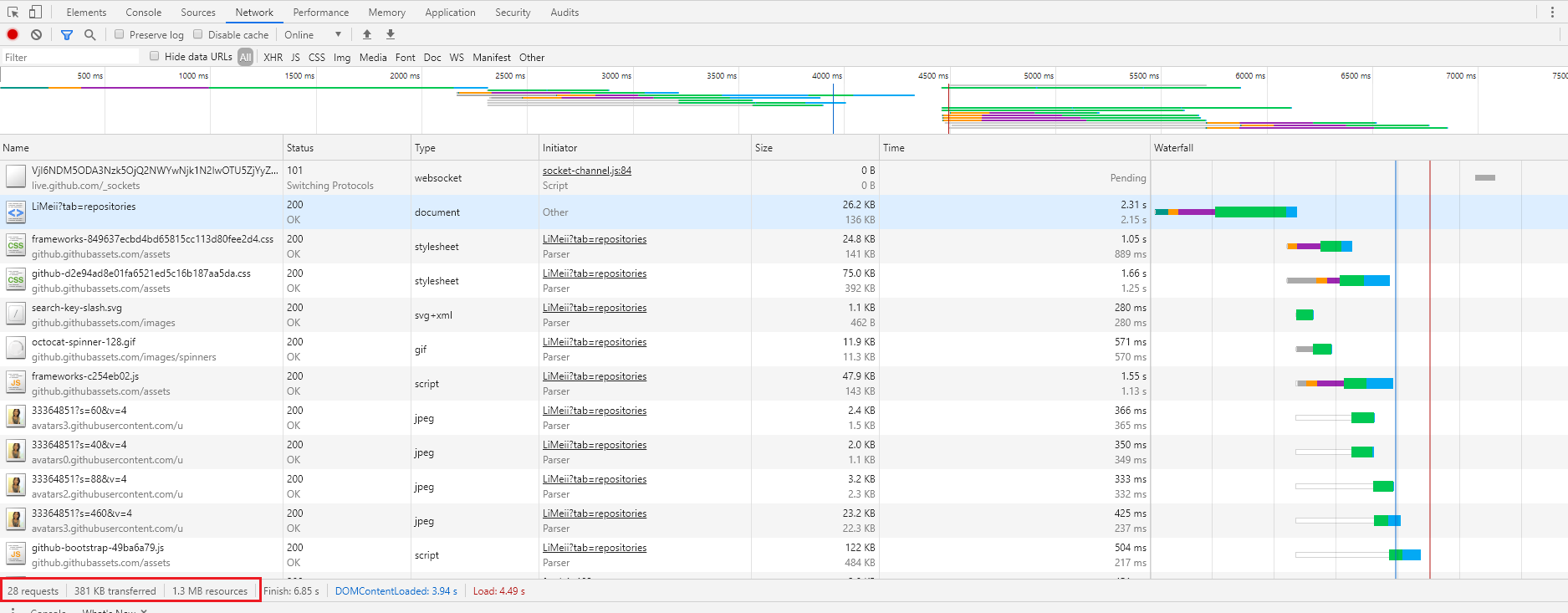Toggle the filter funnel icon
The height and width of the screenshot is (613, 1568).
tap(67, 34)
